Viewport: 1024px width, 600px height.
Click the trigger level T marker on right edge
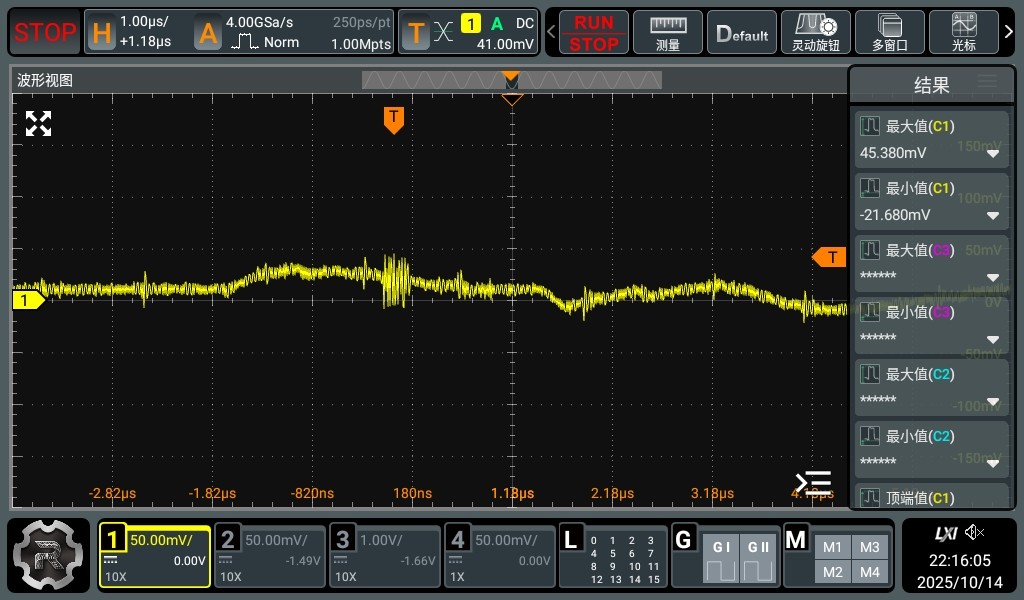tap(830, 258)
